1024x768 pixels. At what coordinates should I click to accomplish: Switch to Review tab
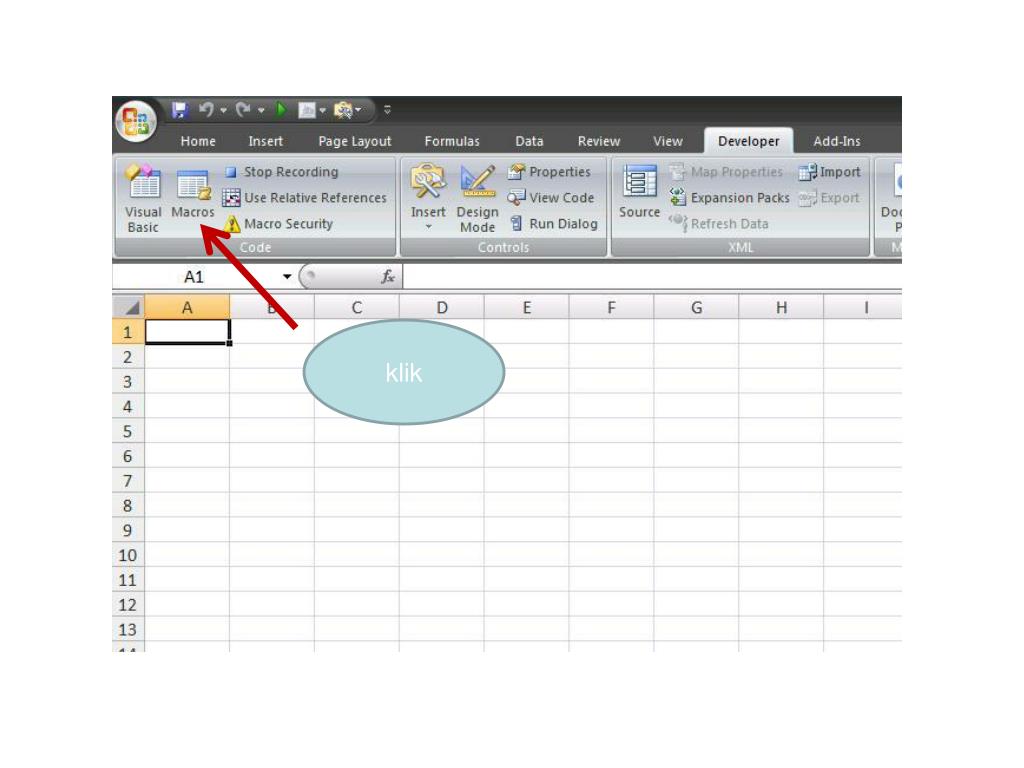tap(599, 141)
